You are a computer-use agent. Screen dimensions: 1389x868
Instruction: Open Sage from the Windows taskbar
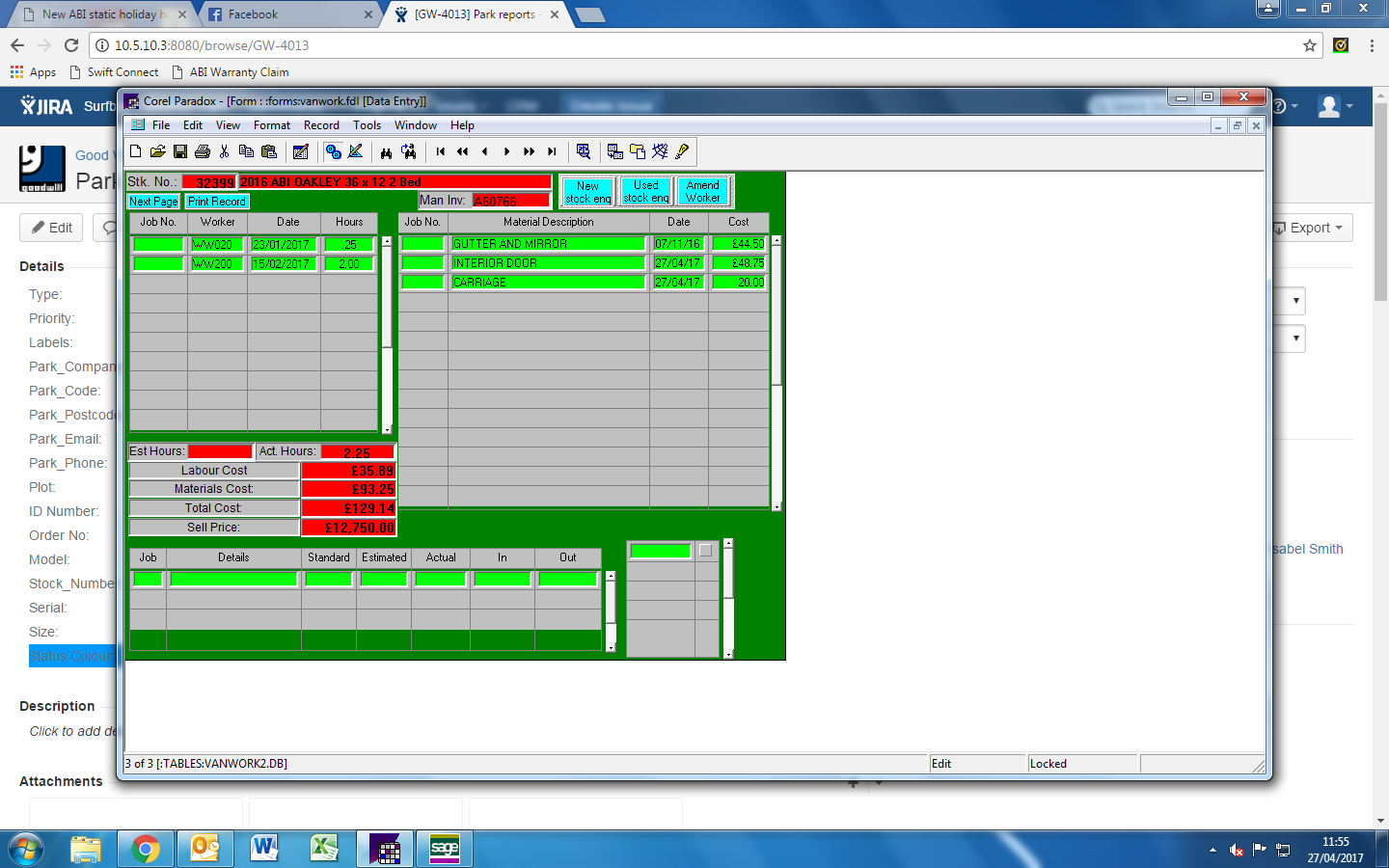[x=445, y=849]
